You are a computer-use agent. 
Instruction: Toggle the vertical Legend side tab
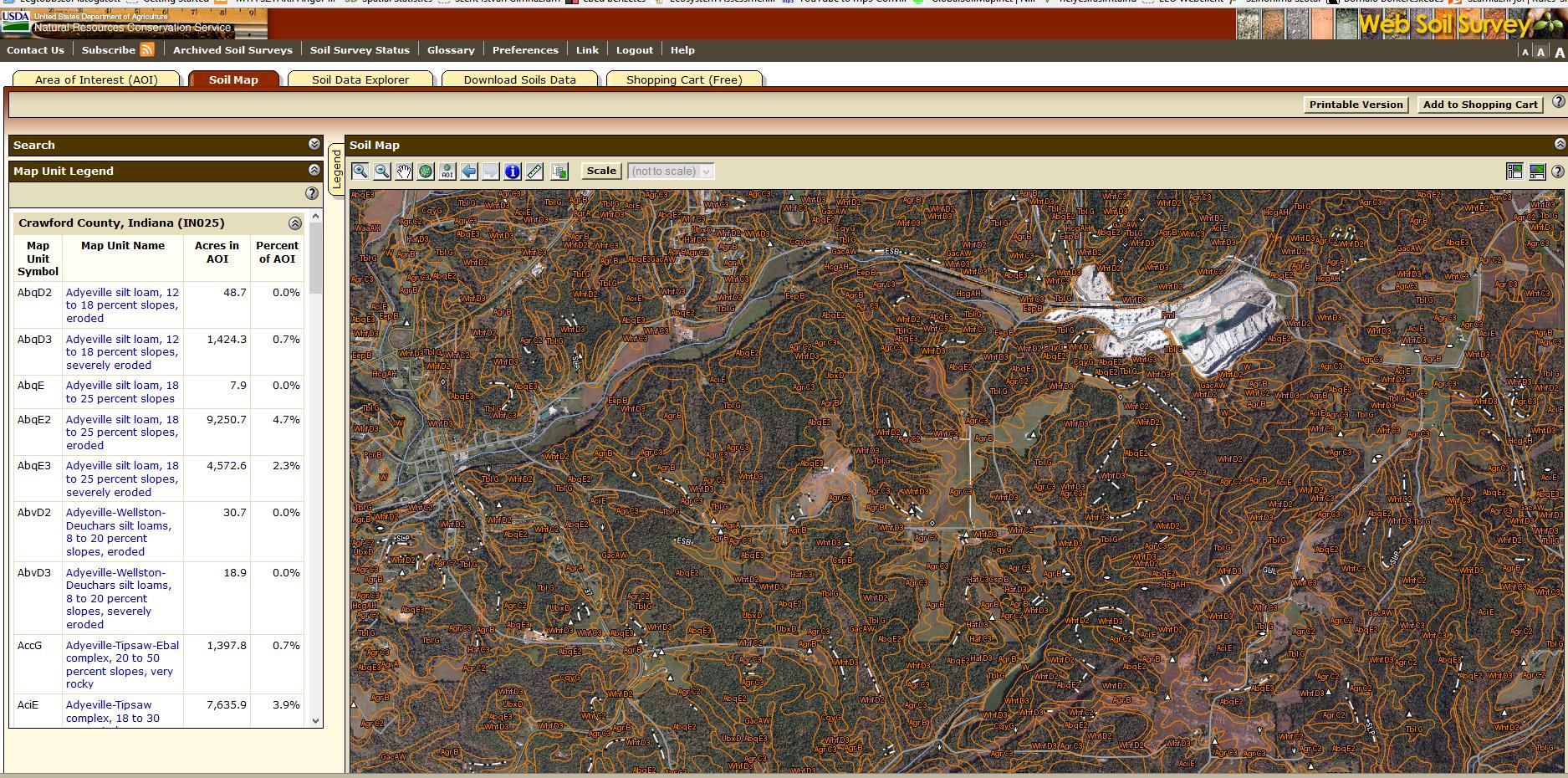336,170
